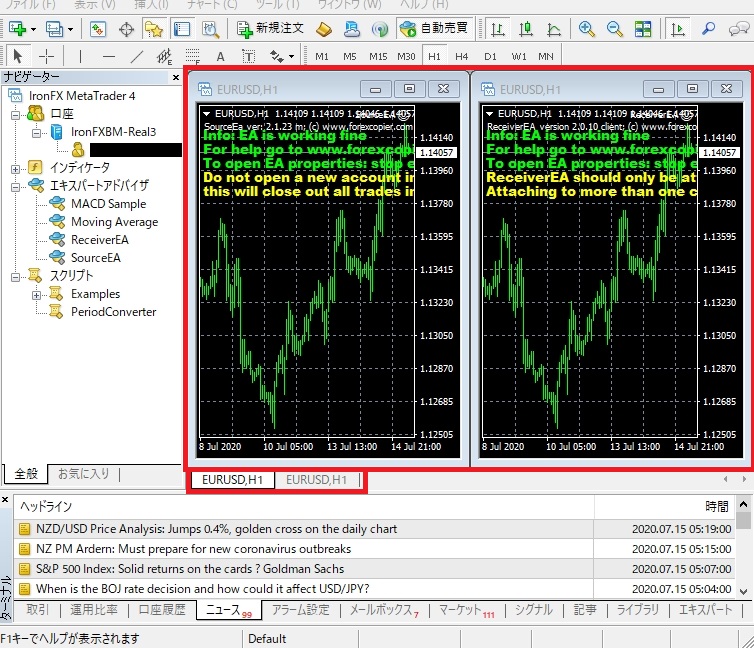
Task: Show the Market Watch window icon
Action: point(98,29)
